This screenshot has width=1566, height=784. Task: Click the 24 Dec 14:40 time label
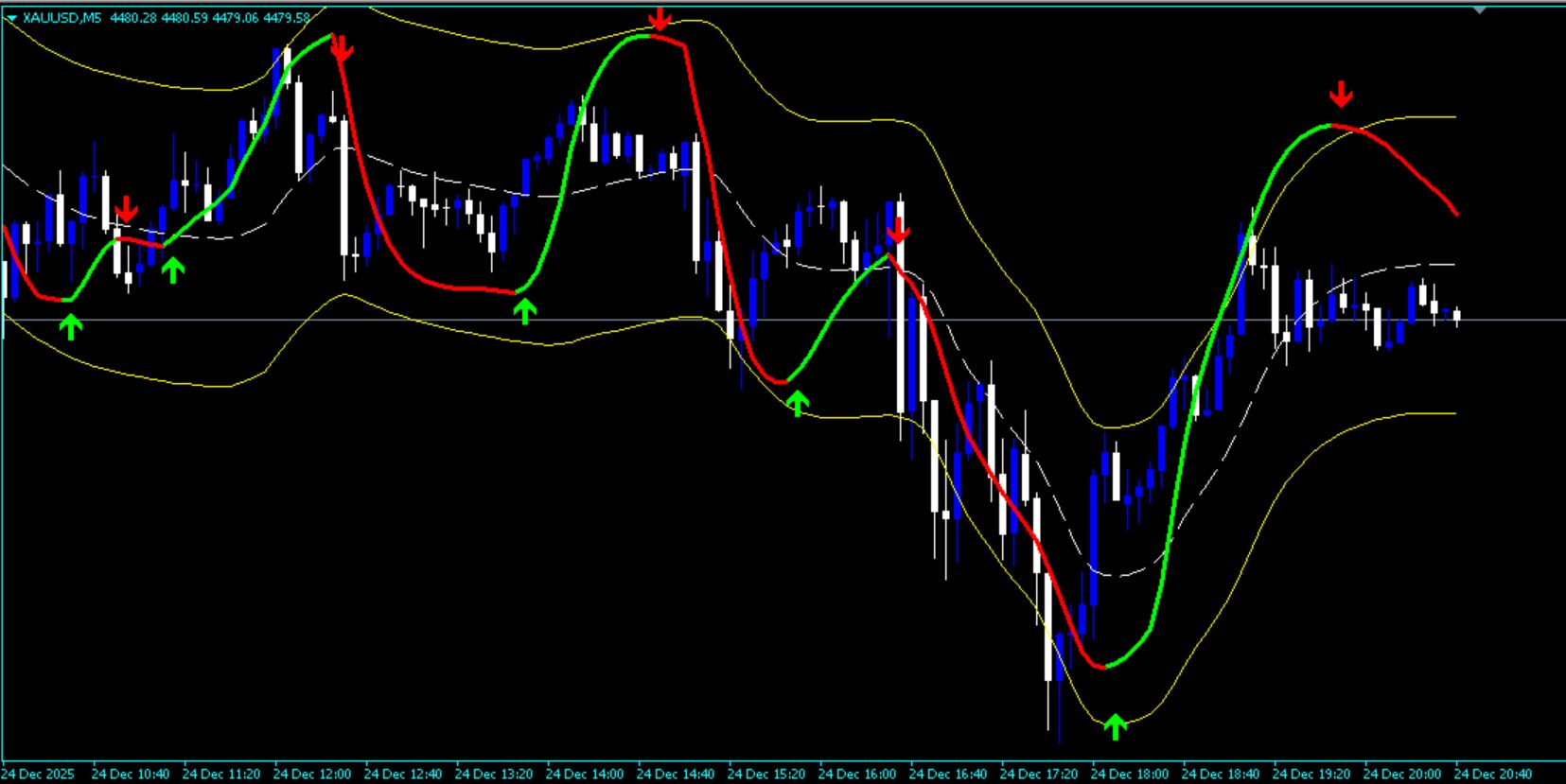point(676,774)
